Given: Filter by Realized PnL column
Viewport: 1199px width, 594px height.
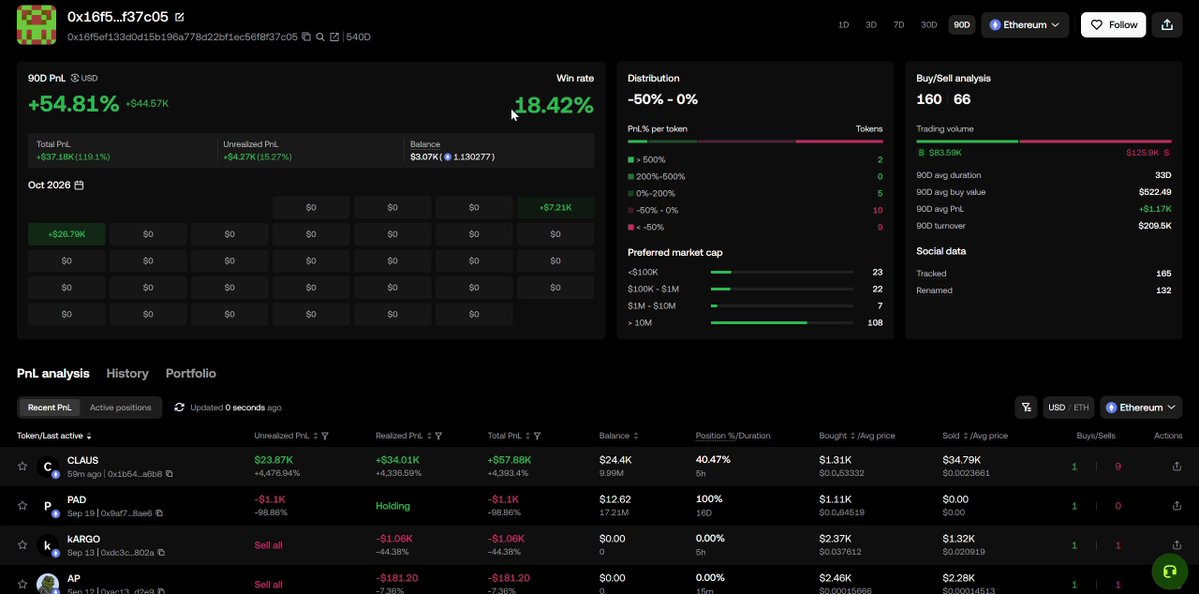Looking at the screenshot, I should click(438, 436).
